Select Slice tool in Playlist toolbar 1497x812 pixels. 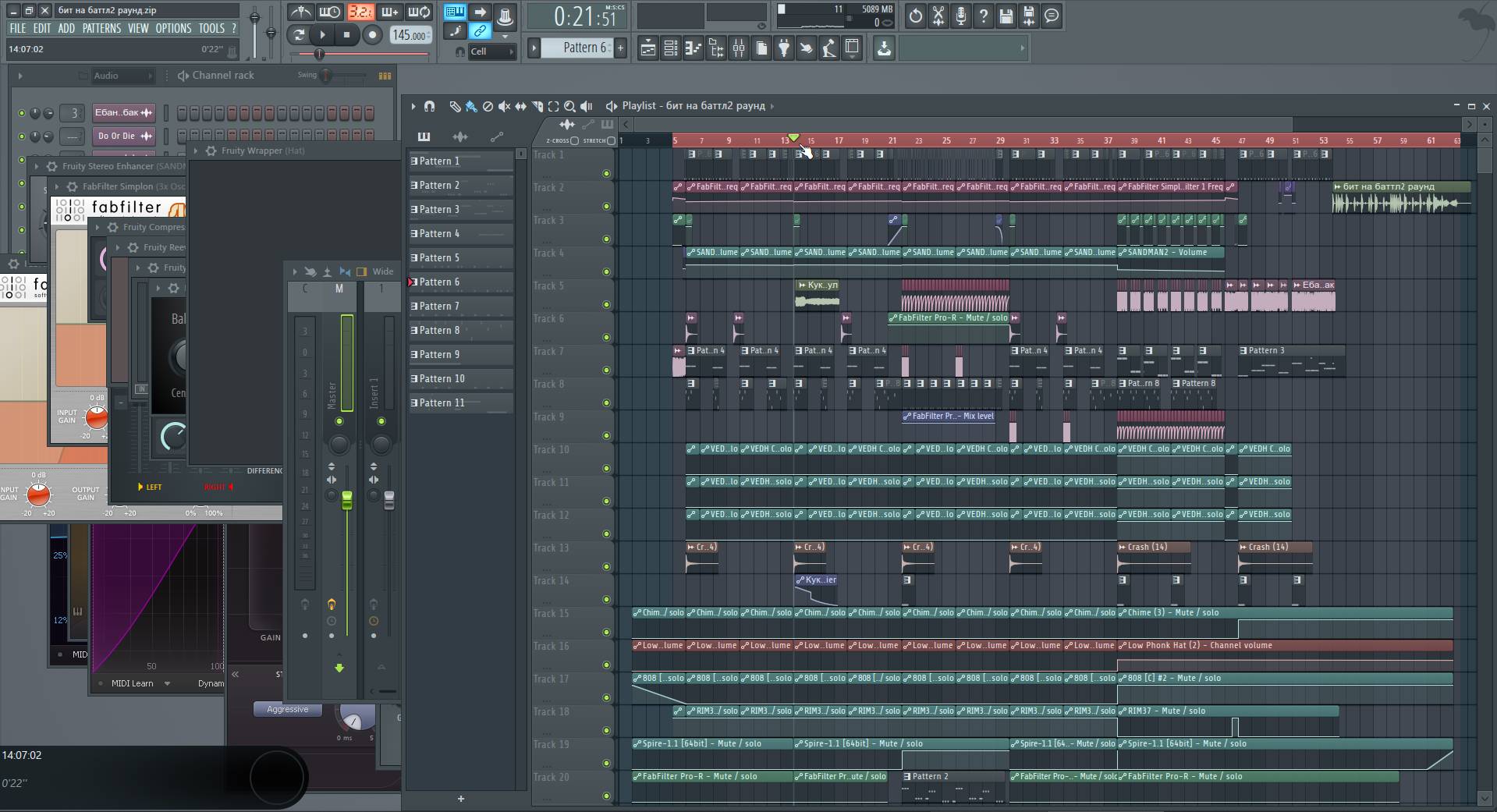tap(537, 106)
